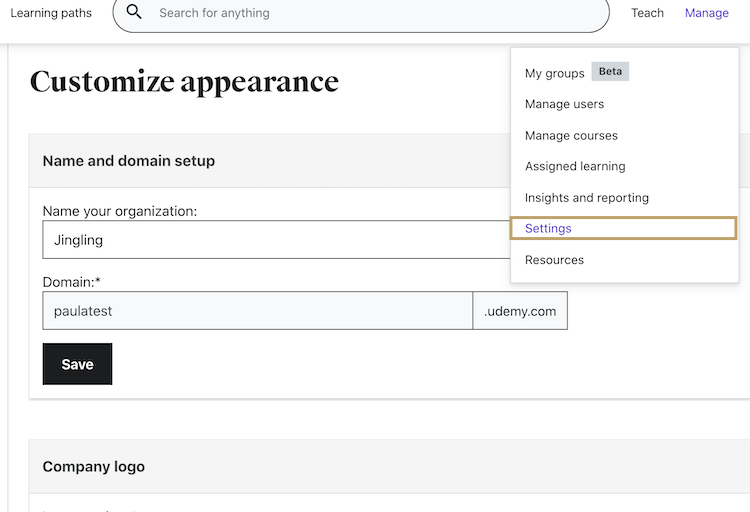Viewport: 750px width, 512px height.
Task: Click the Domain field containing paulatest
Action: (257, 311)
